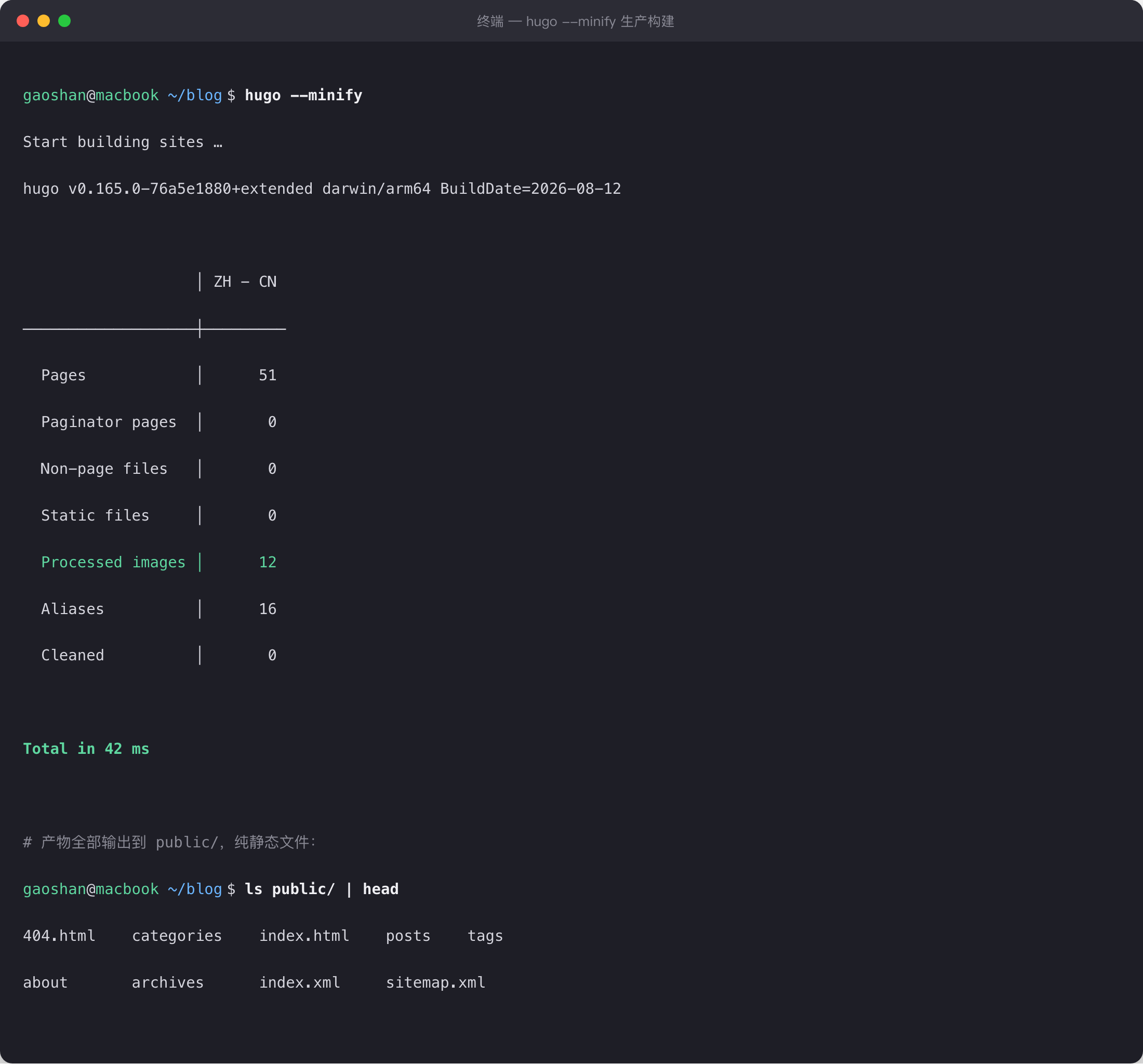This screenshot has height=1064, width=1143.
Task: Click 'about' in the listing
Action: pos(45,983)
